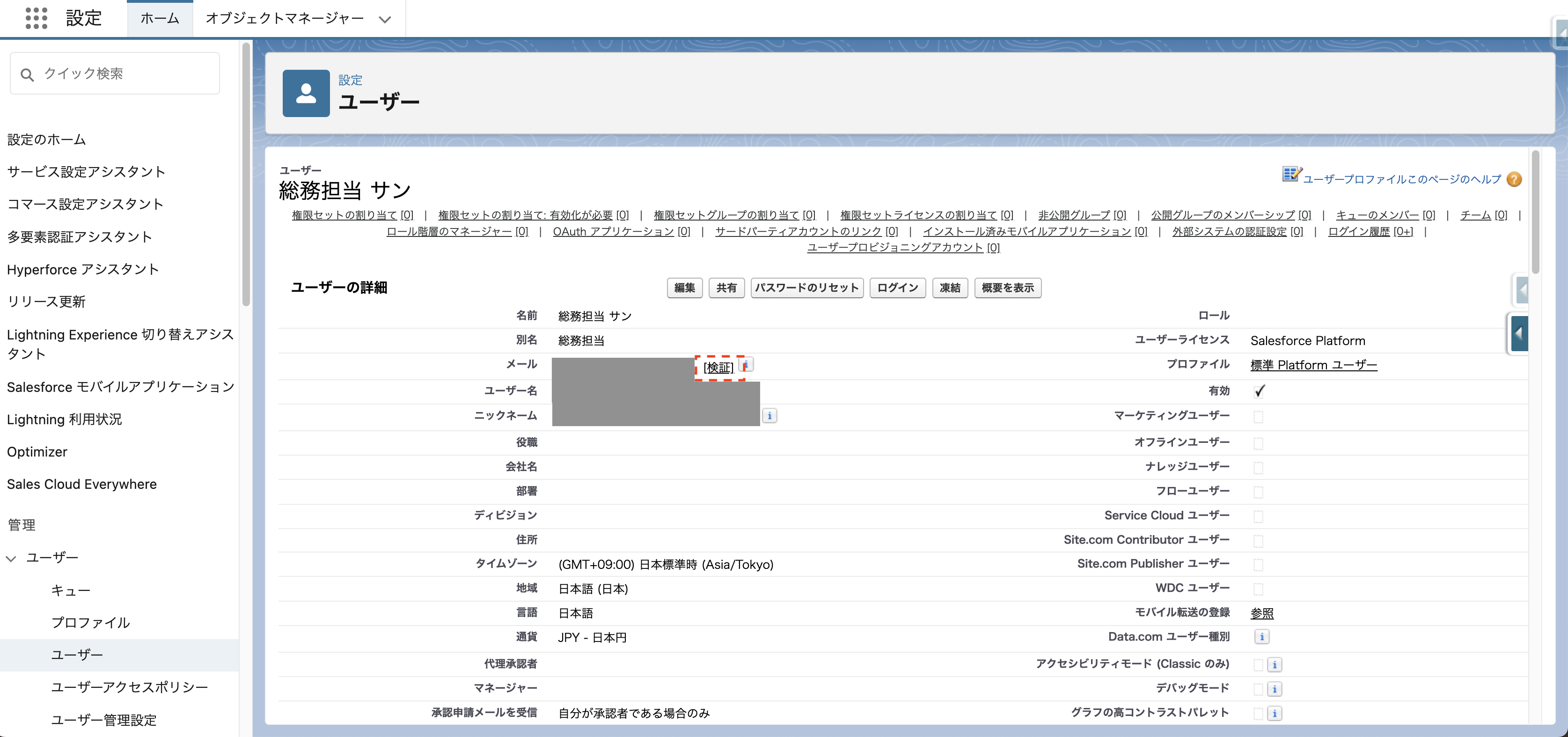Click the [検証] email verification link

coord(719,368)
